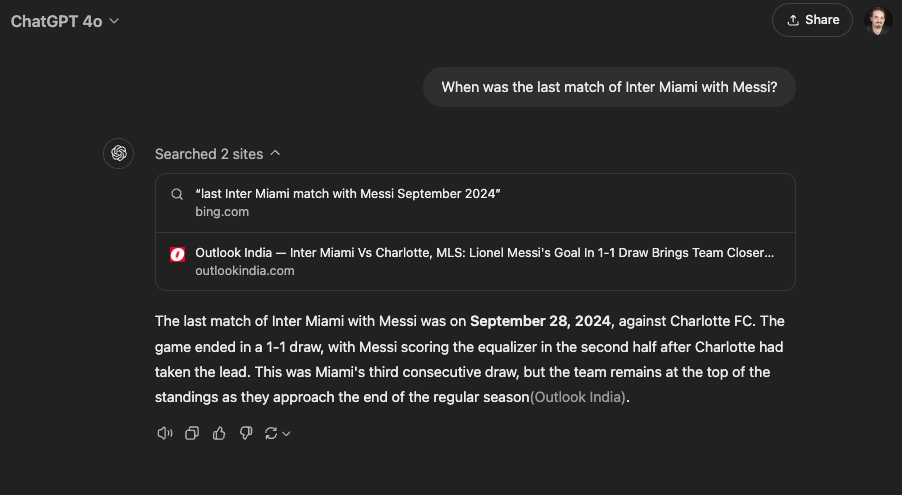Click the Share button

[812, 20]
